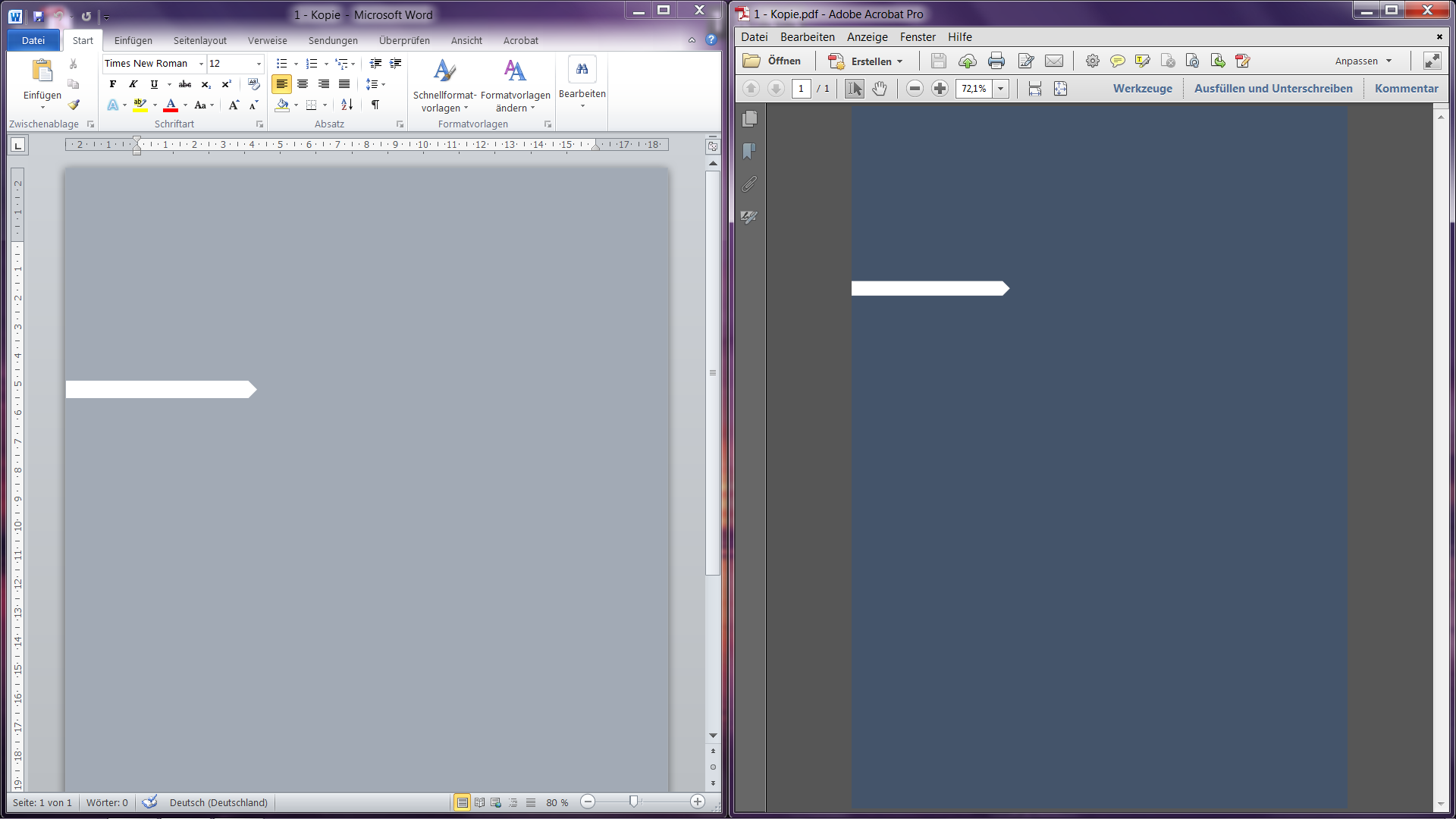1456x819 pixels.
Task: Click the pilcrow show formatting marks icon
Action: point(375,105)
